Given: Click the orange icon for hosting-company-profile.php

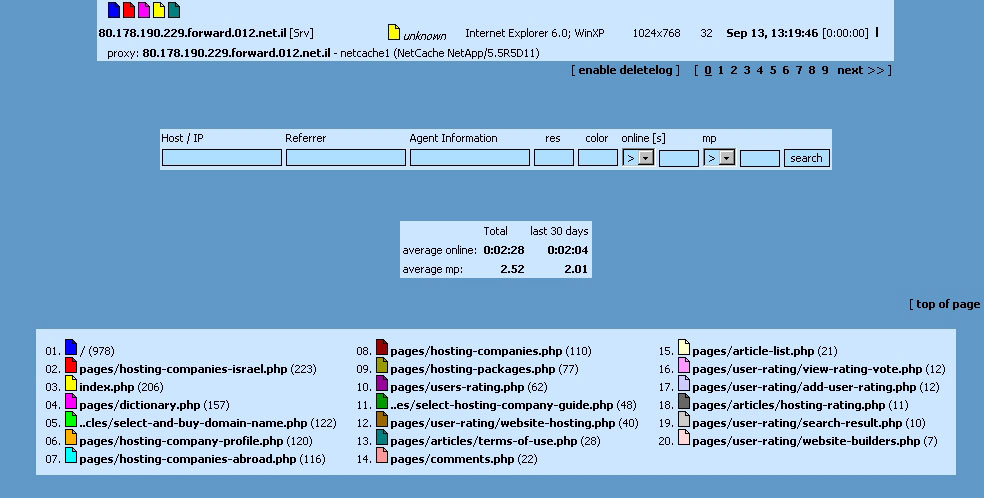Looking at the screenshot, I should [x=71, y=438].
